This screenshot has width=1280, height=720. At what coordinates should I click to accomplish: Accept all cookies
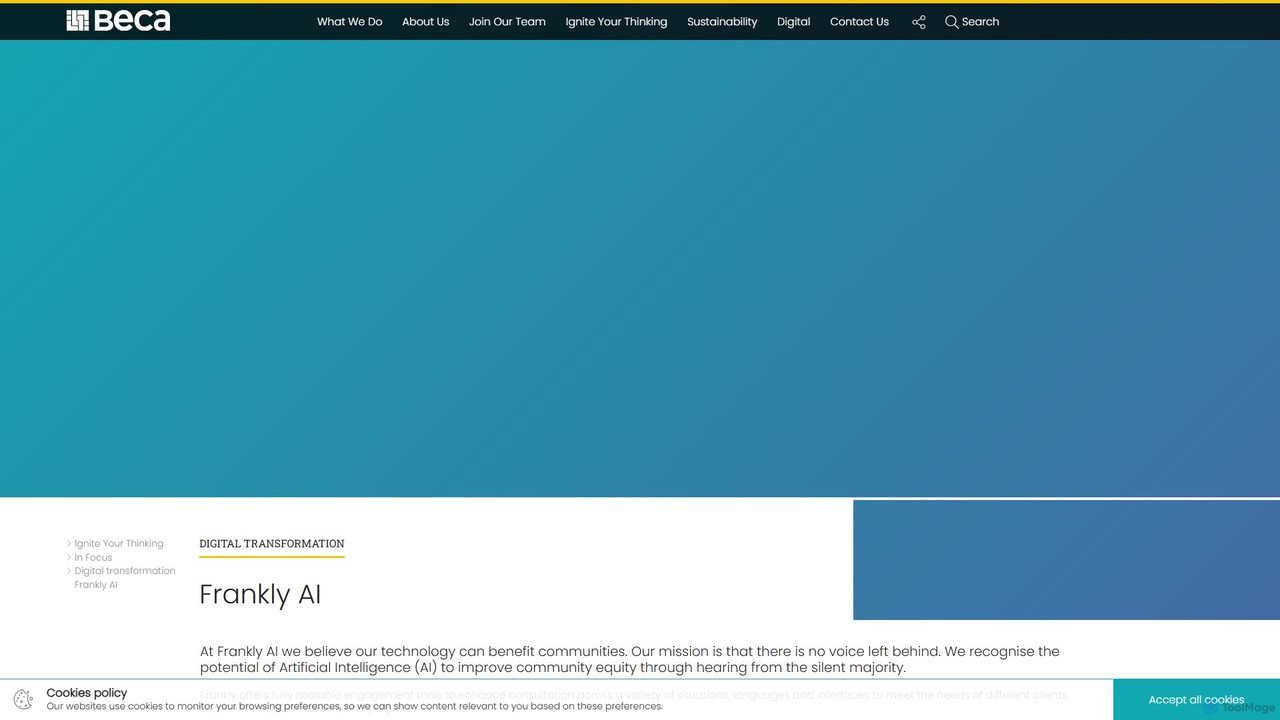click(x=1196, y=700)
